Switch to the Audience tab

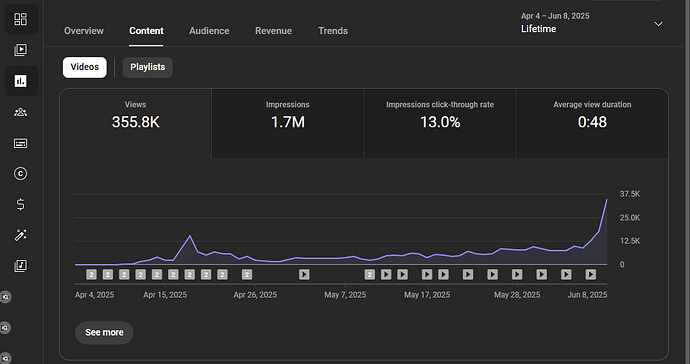point(209,31)
